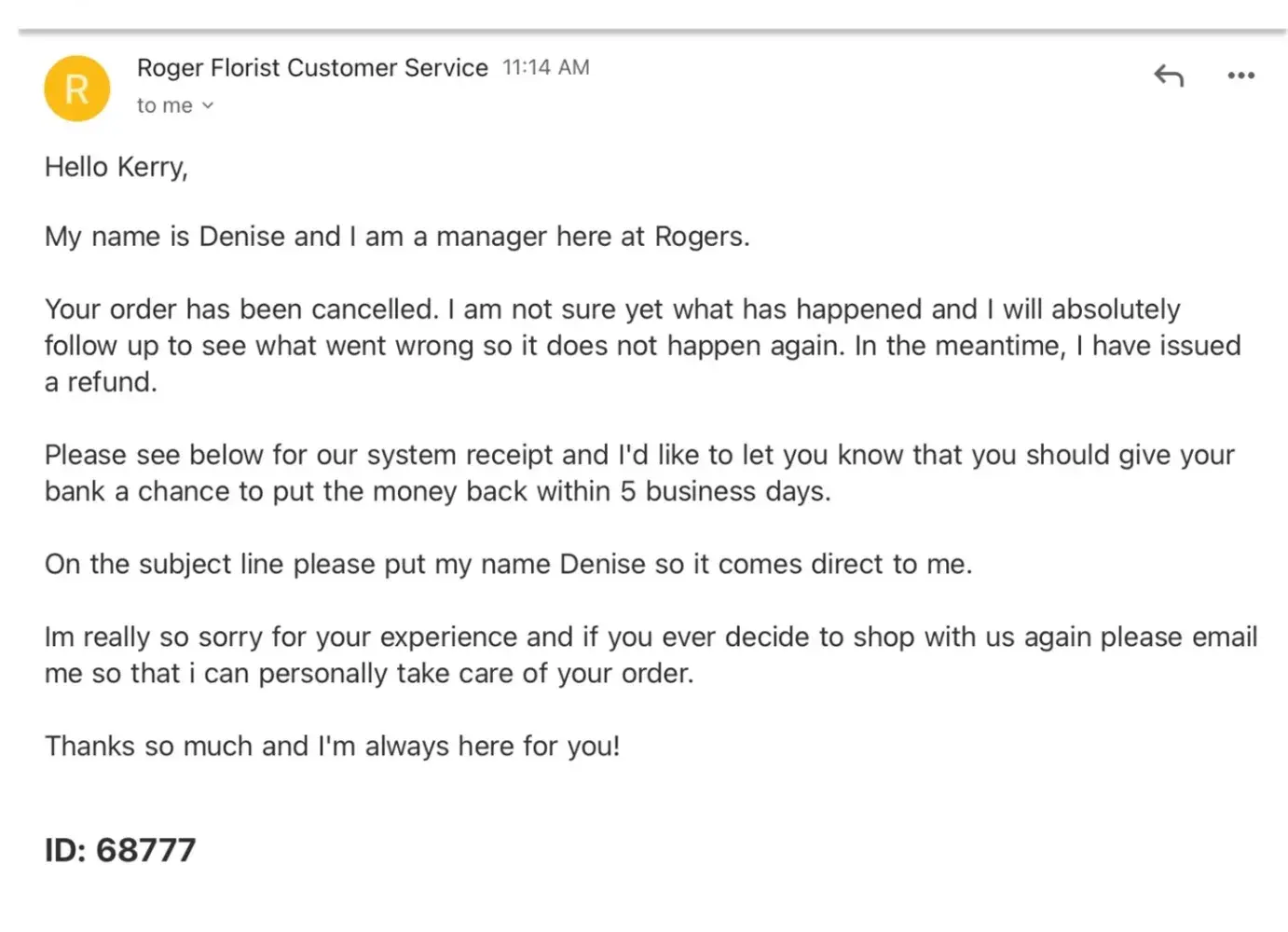Click the "to me" recipient text
Image resolution: width=1288 pixels, height=932 pixels.
(x=164, y=106)
